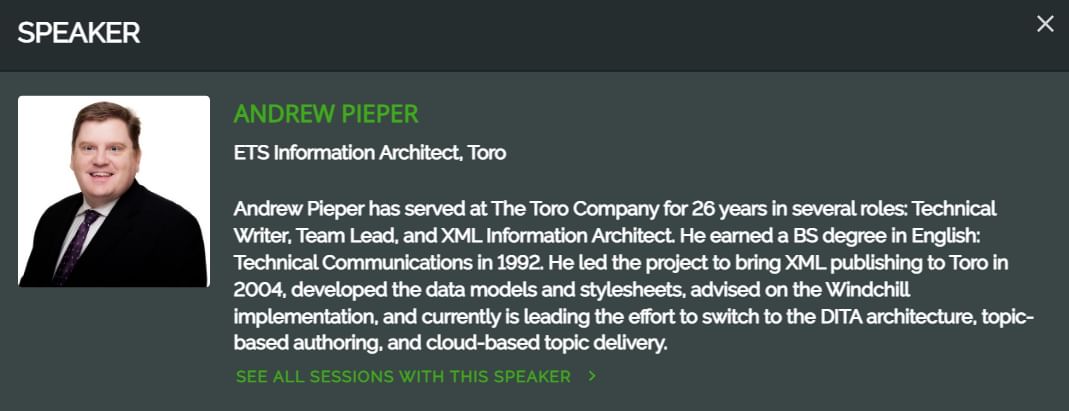1069x411 pixels.
Task: Open Andrew Pieper's headshot photo
Action: pos(114,192)
